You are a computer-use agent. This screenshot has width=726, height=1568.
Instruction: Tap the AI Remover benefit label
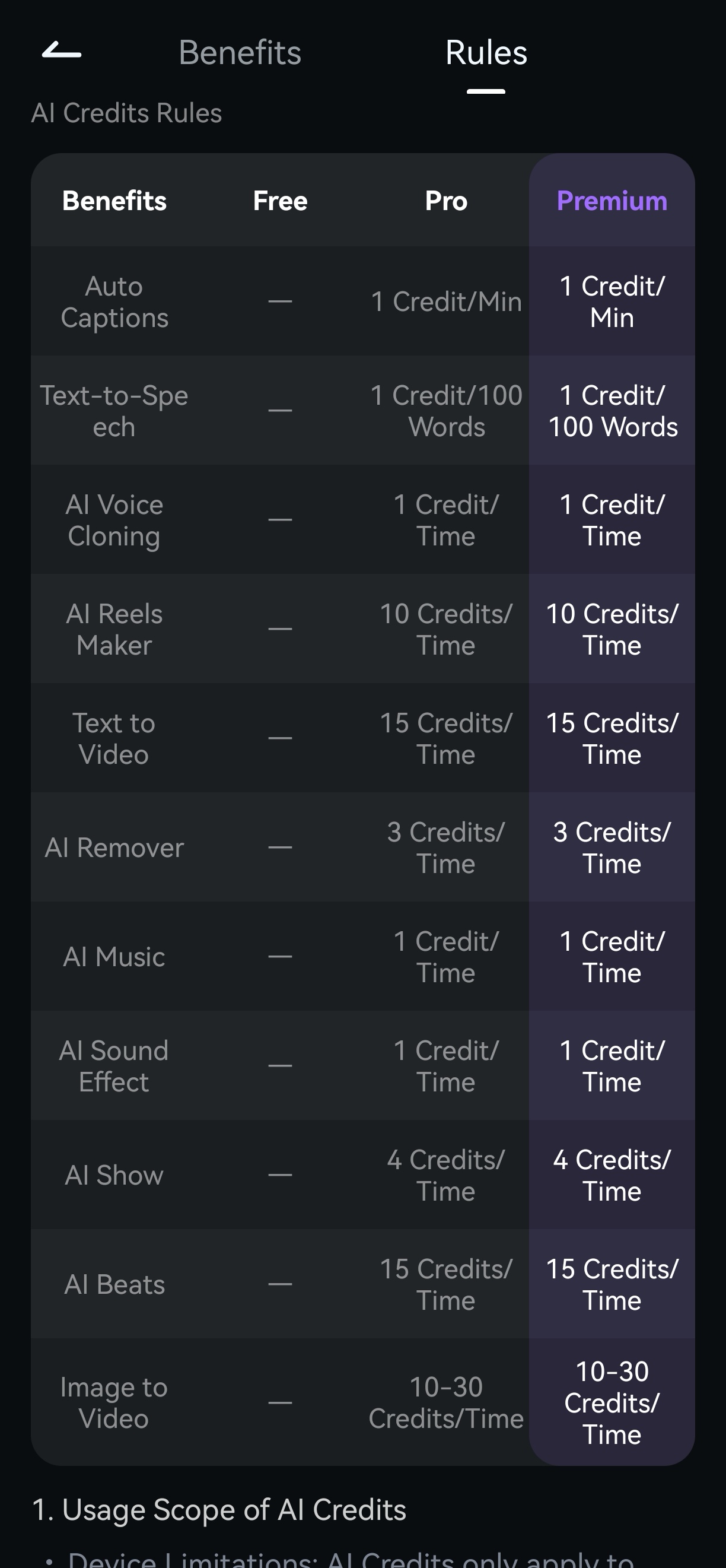point(114,848)
